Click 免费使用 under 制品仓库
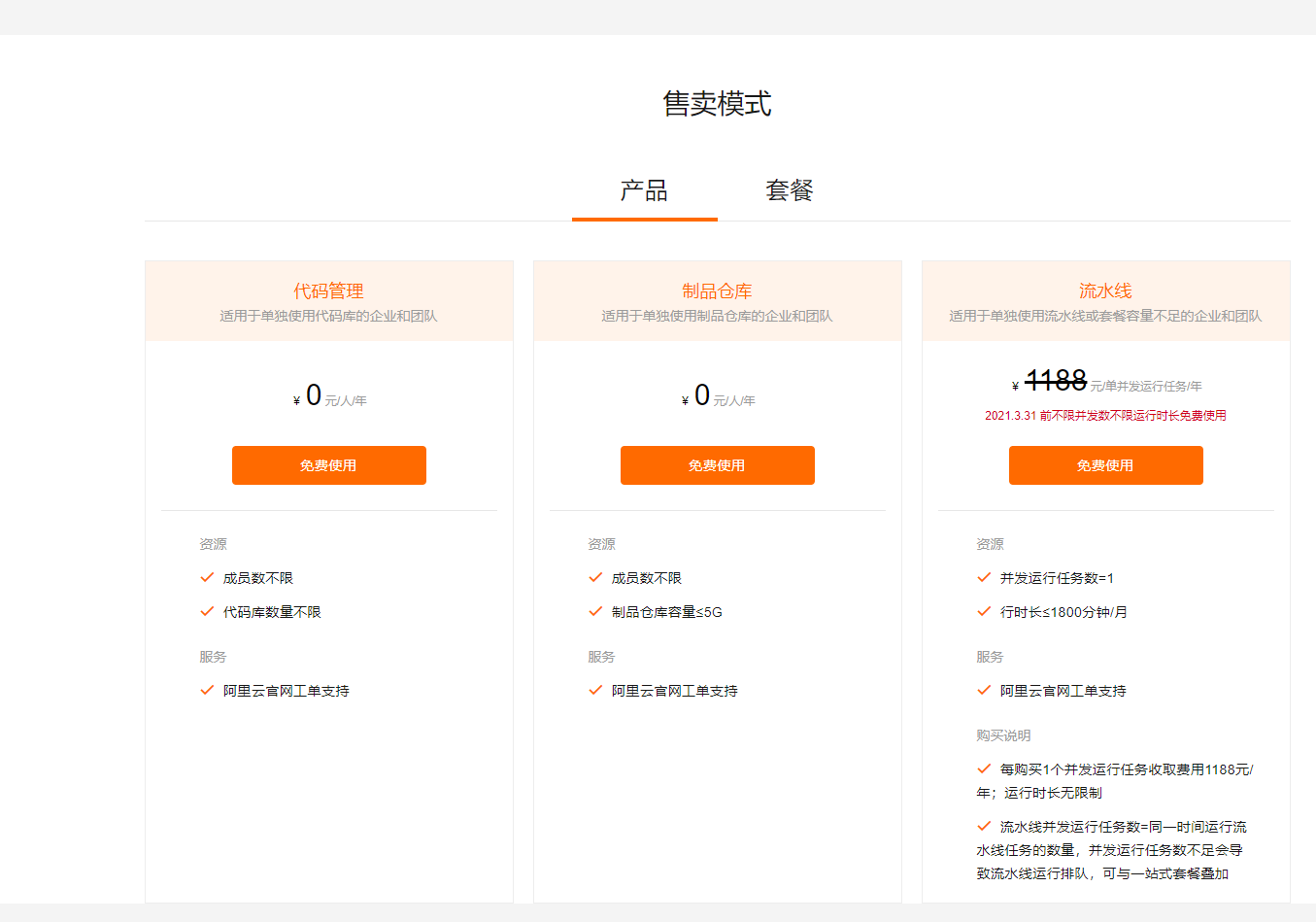The image size is (1316, 922). point(717,465)
